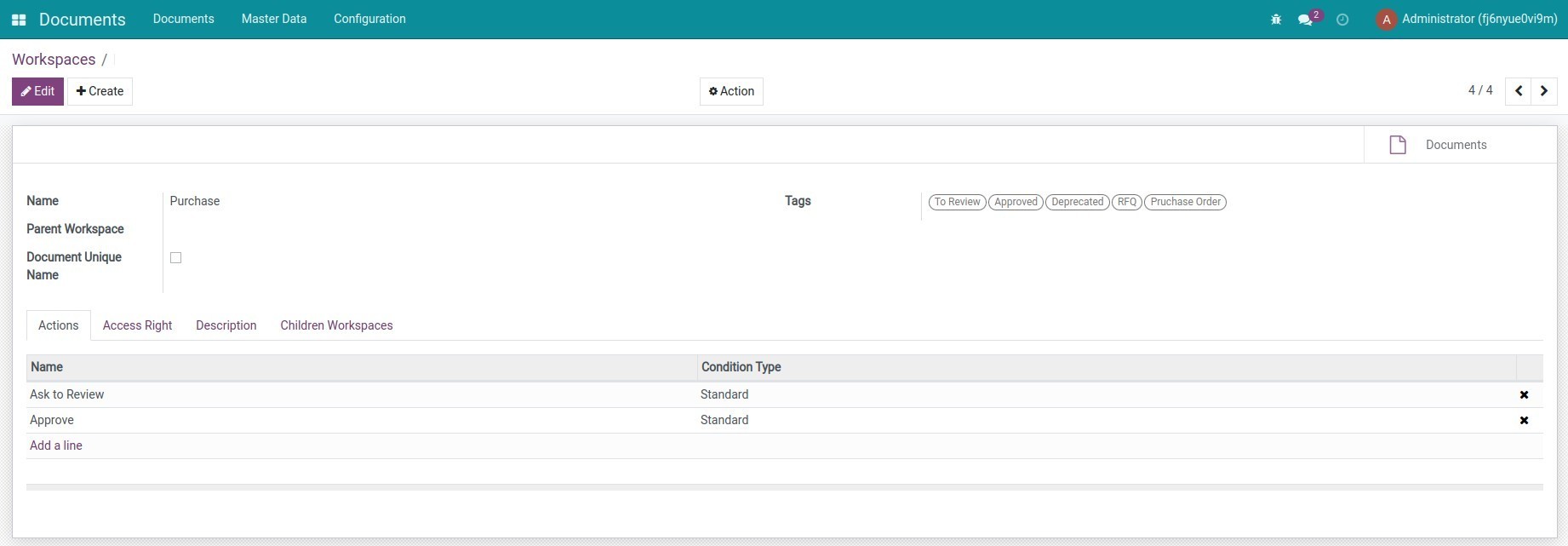Image resolution: width=1568 pixels, height=546 pixels.
Task: Open the Administrator user menu
Action: click(x=1467, y=20)
